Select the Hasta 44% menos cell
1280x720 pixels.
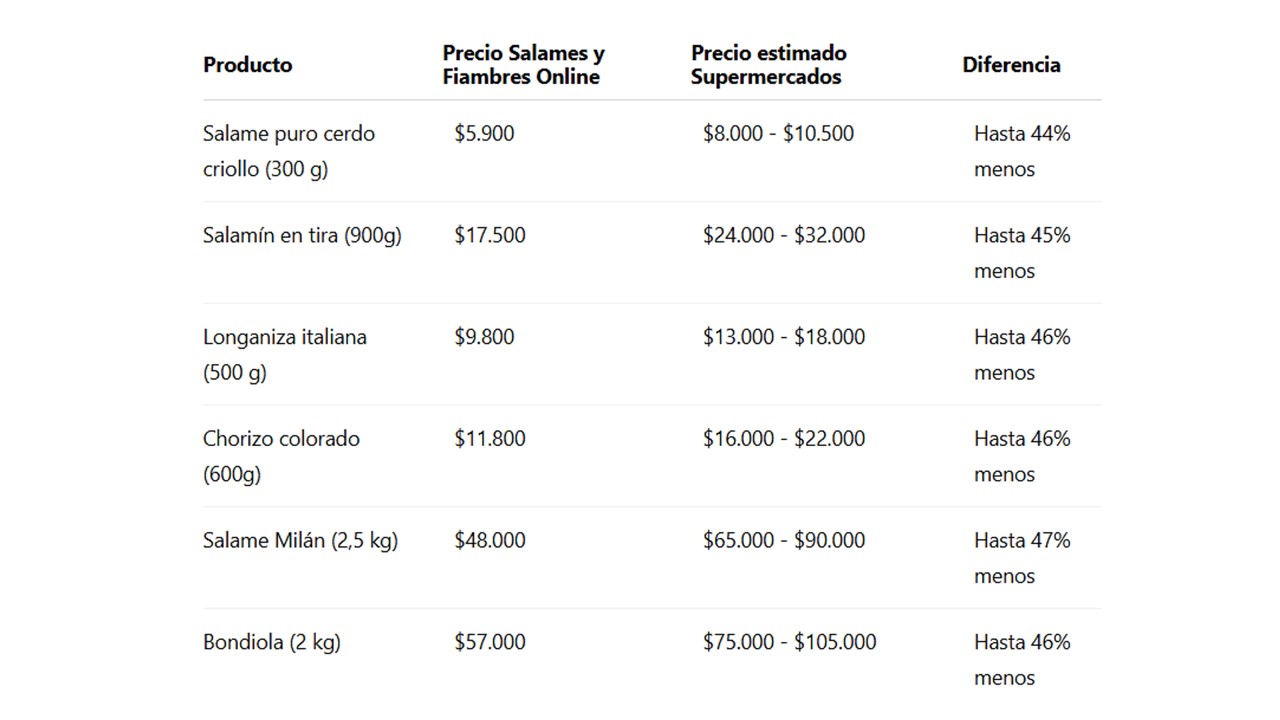1022,151
